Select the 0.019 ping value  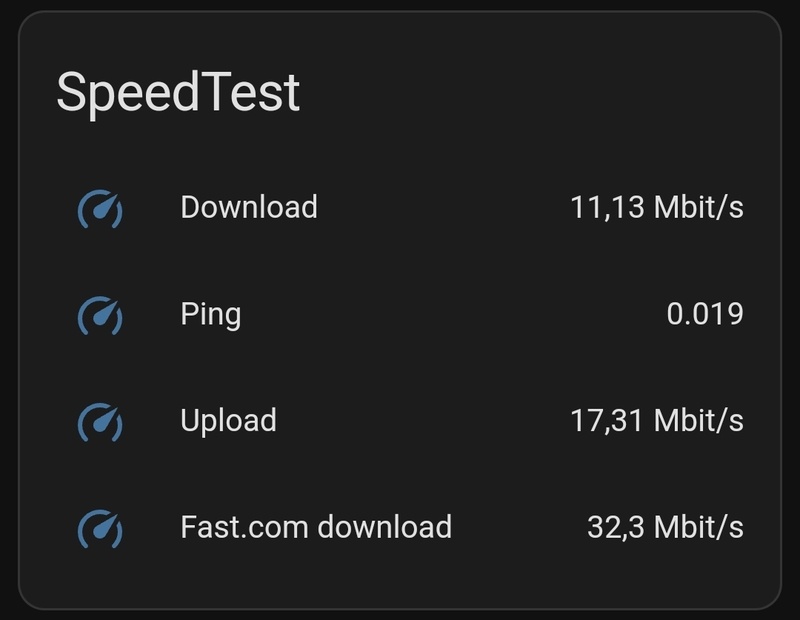click(705, 314)
